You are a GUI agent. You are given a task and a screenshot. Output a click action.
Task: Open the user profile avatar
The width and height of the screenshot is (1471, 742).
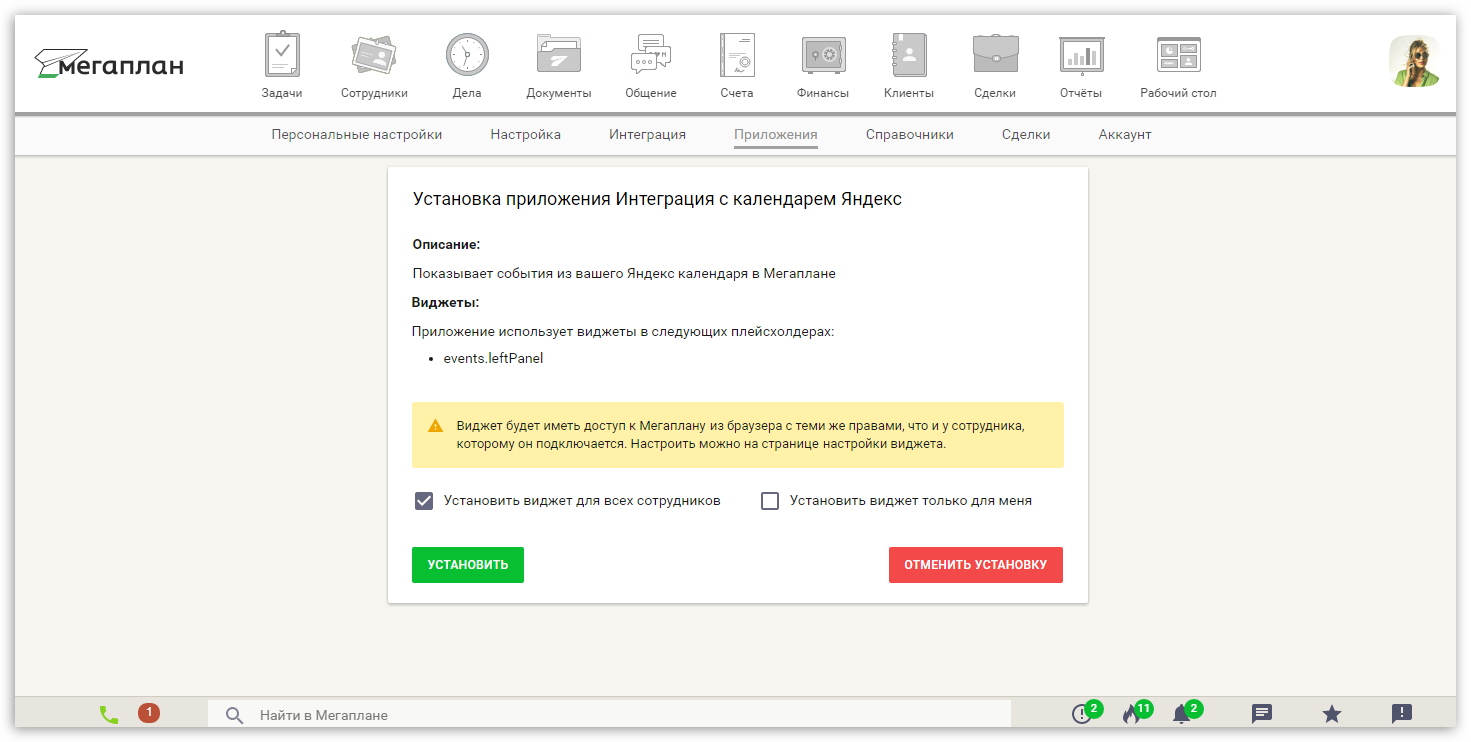pos(1414,61)
